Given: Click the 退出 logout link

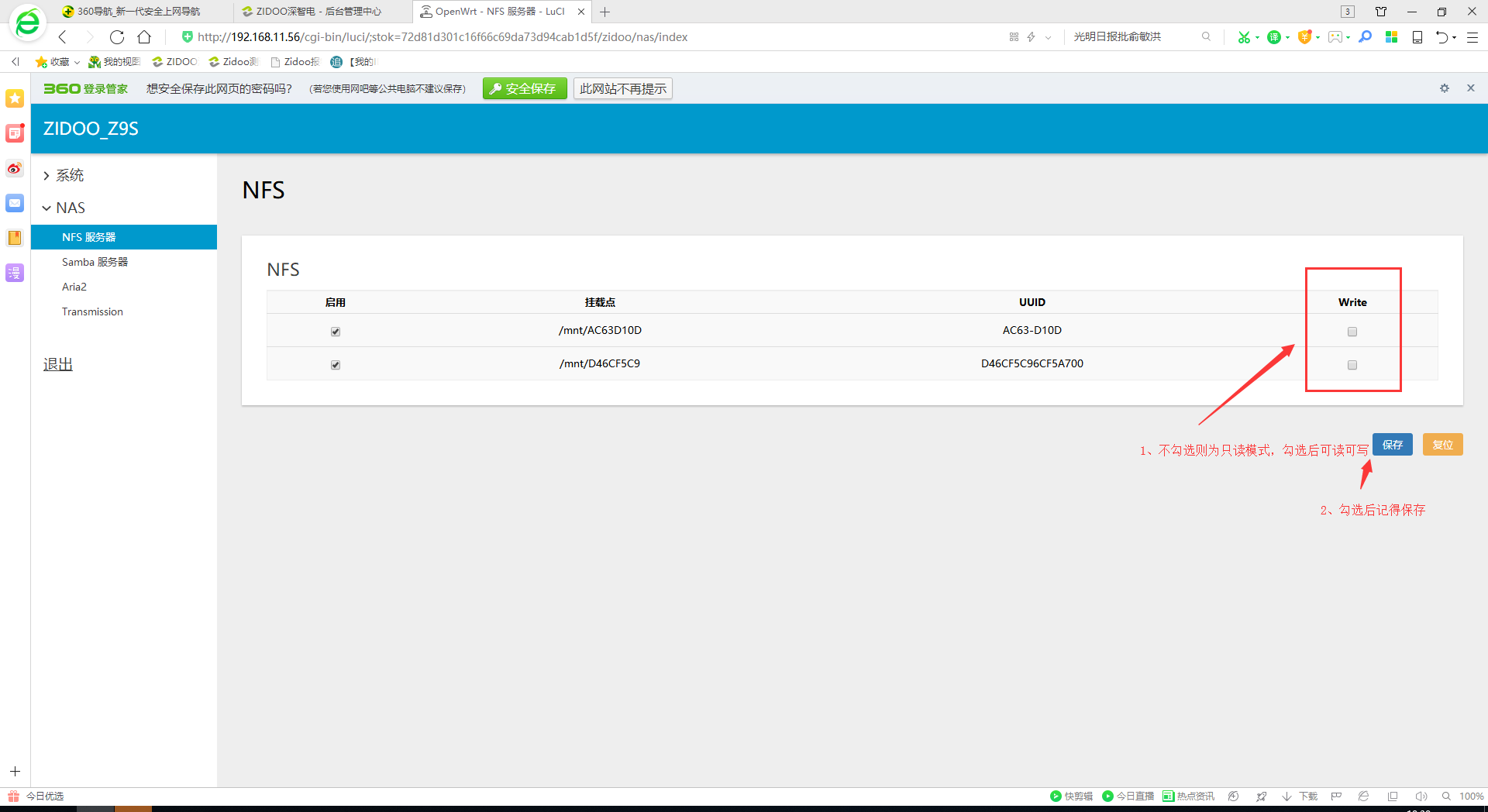Looking at the screenshot, I should point(58,364).
